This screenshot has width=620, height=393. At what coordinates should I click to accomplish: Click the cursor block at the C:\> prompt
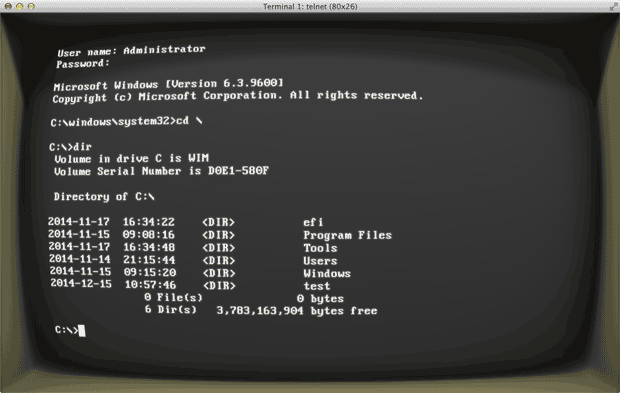click(82, 331)
